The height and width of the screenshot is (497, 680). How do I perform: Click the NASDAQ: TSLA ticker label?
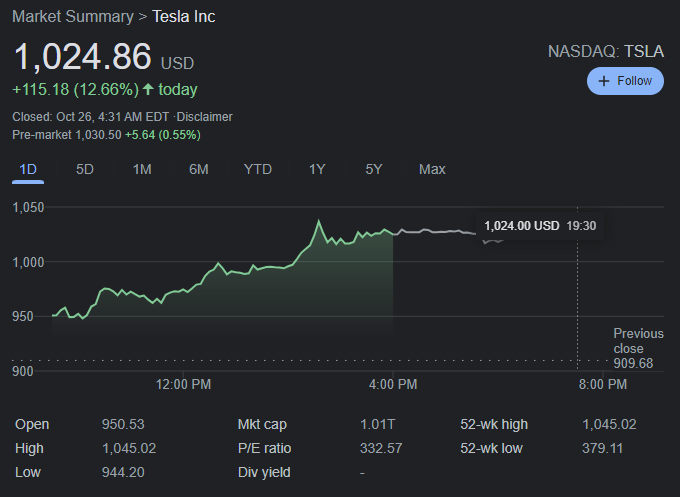coord(606,51)
